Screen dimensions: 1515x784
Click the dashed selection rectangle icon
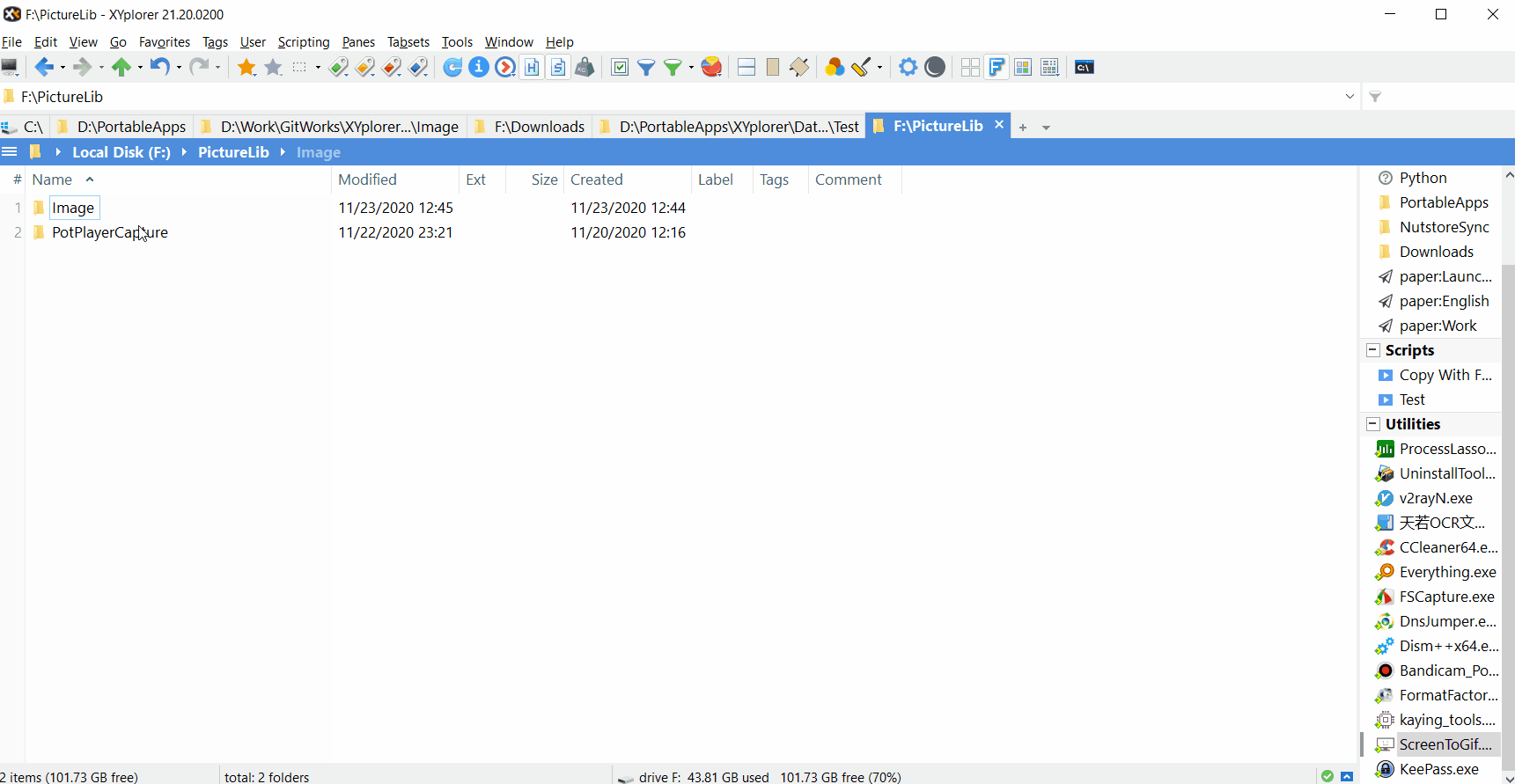[300, 67]
